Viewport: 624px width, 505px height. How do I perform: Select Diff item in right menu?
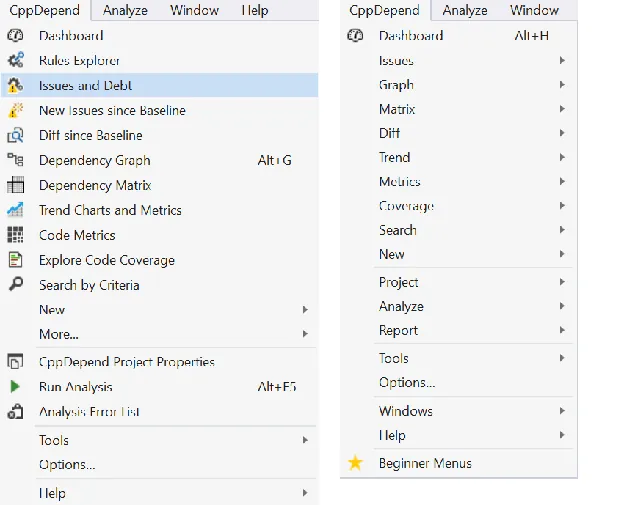click(458, 133)
